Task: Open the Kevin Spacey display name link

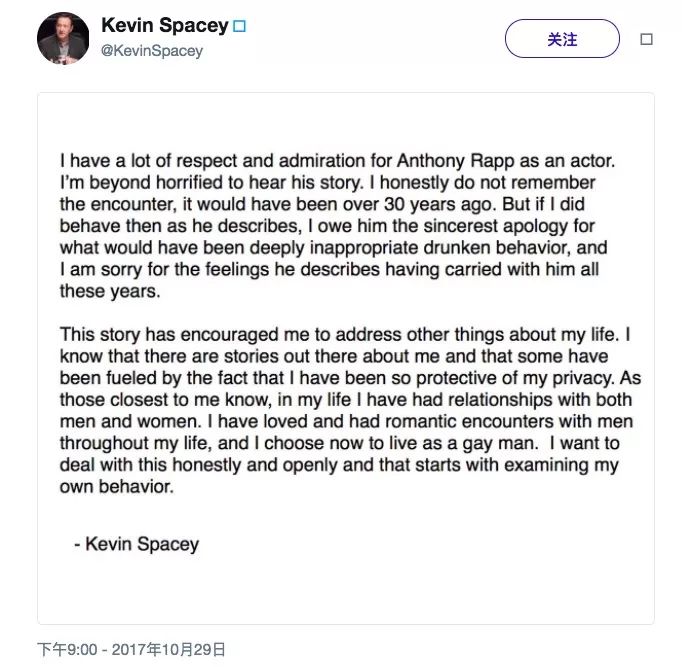Action: tap(164, 25)
